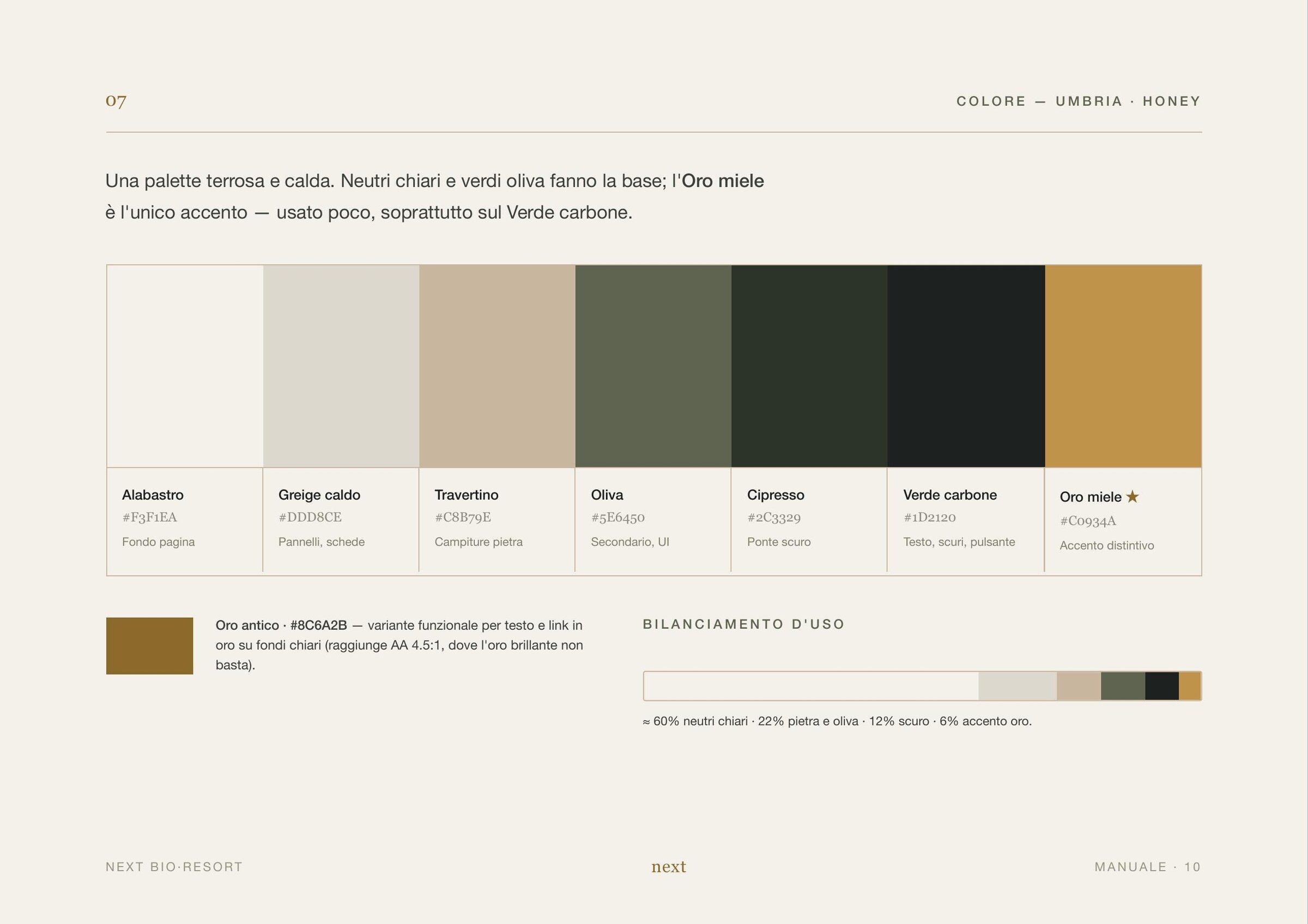This screenshot has height=924, width=1308.
Task: Click the hex code #DDD8CE
Action: (310, 517)
